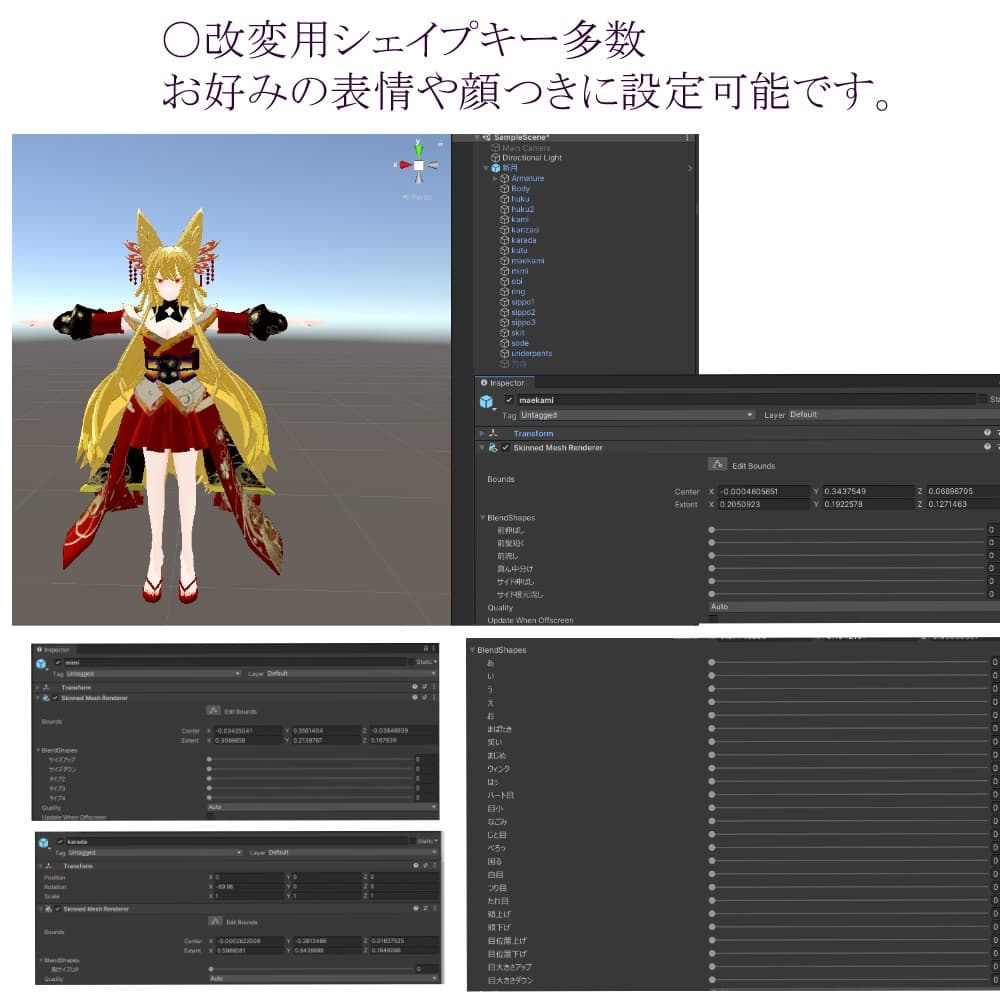
Task: Open the Tag dropdown in mimi Inspector
Action: 153,674
